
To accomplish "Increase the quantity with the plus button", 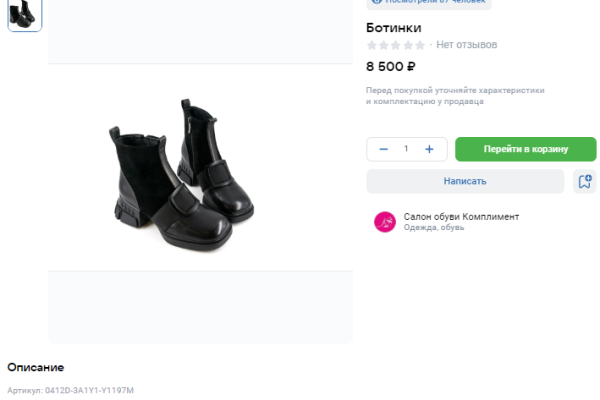I will coord(429,149).
